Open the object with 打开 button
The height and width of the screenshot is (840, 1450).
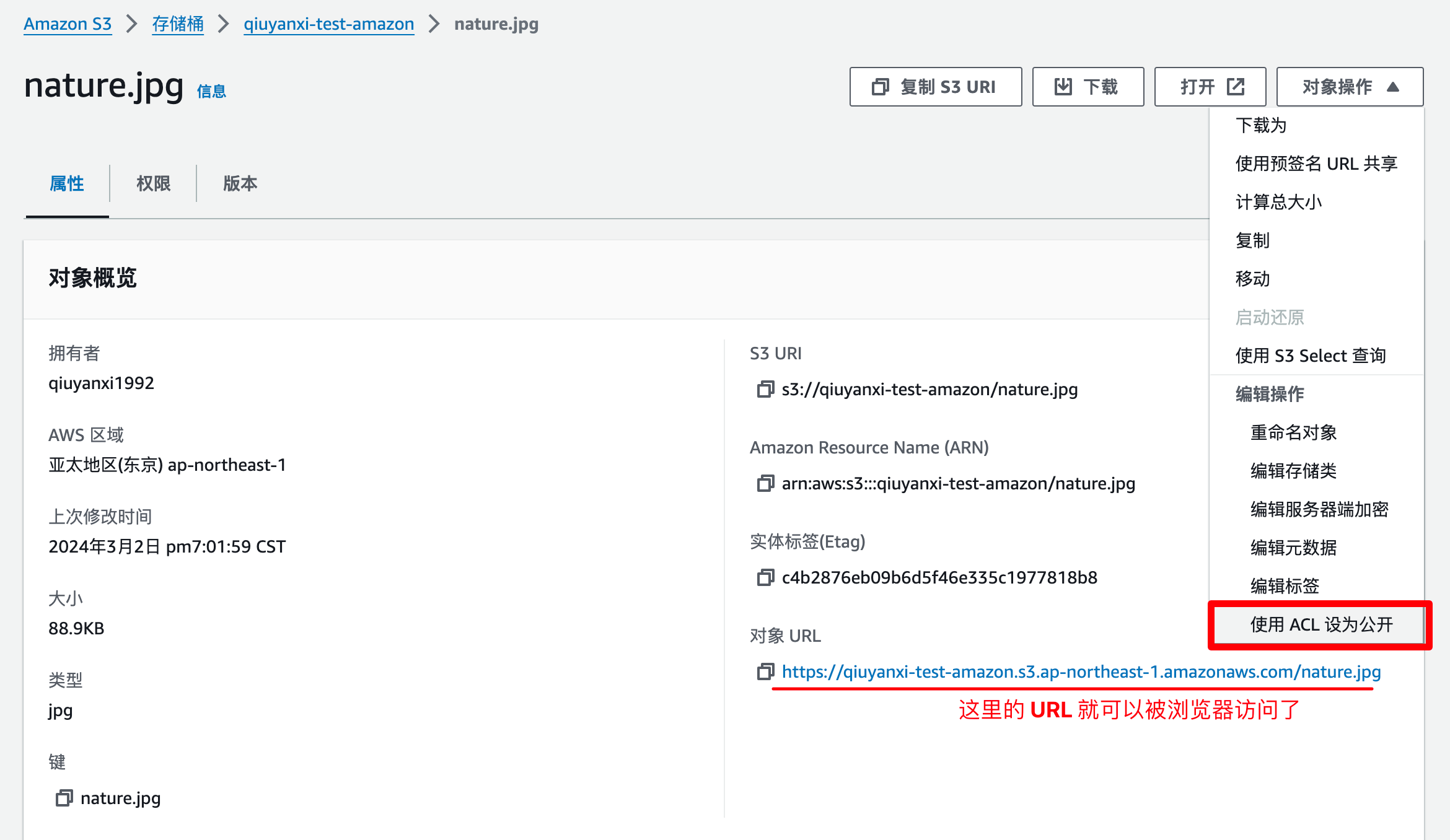coord(1210,87)
